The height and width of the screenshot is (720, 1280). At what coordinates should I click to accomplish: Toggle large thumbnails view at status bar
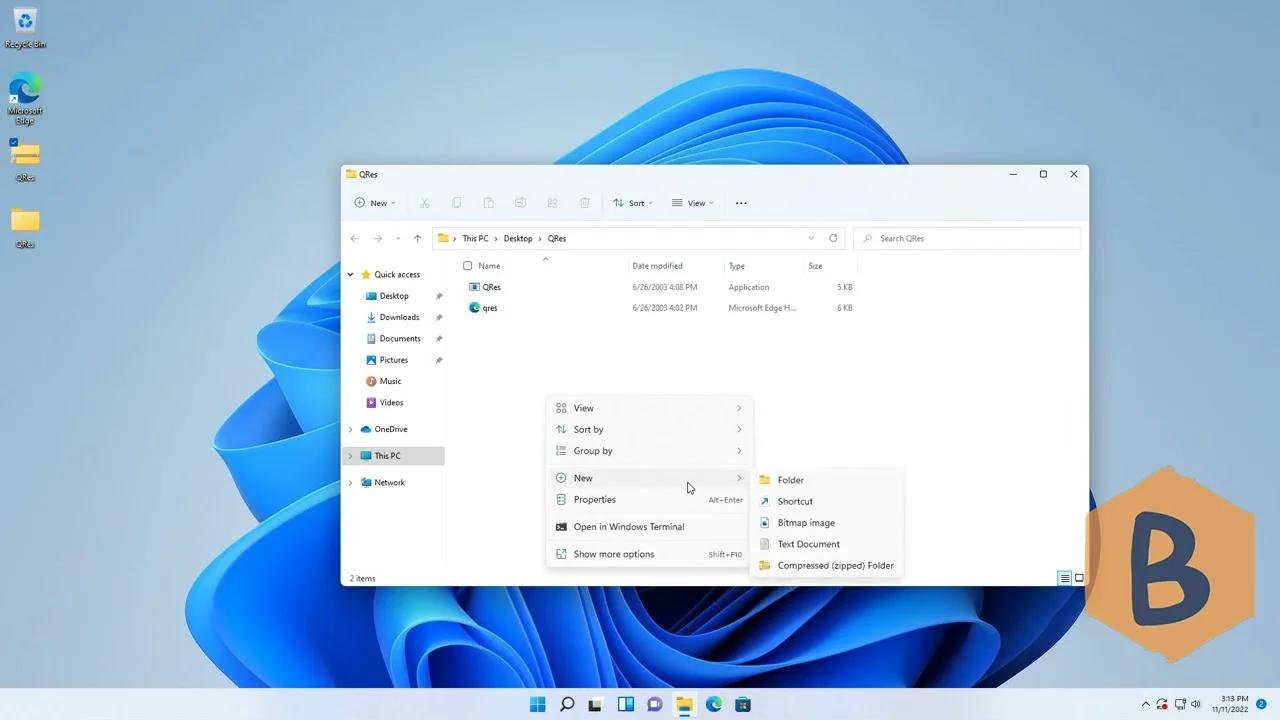coord(1078,578)
